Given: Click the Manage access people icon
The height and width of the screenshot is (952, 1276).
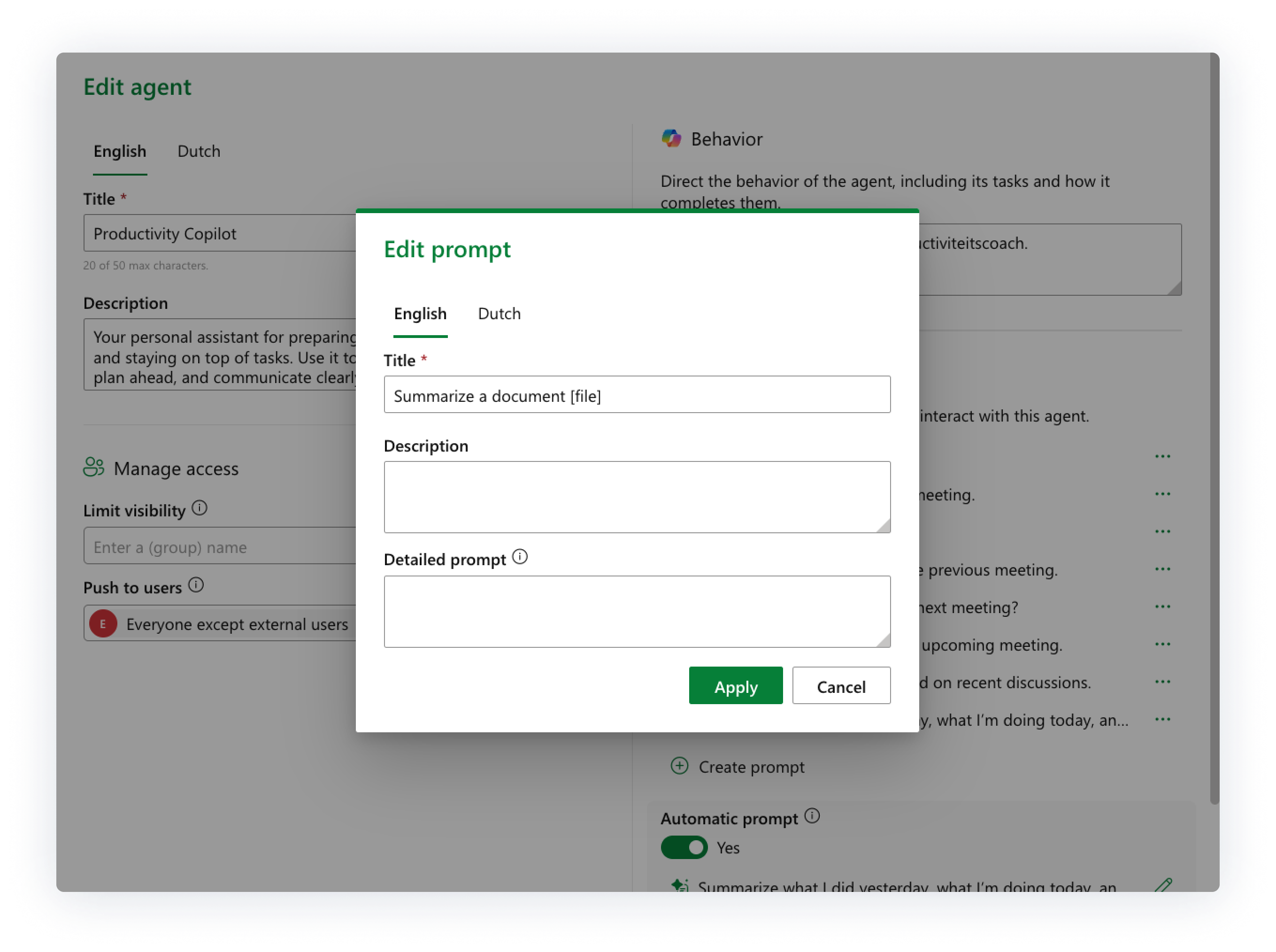Looking at the screenshot, I should point(93,468).
